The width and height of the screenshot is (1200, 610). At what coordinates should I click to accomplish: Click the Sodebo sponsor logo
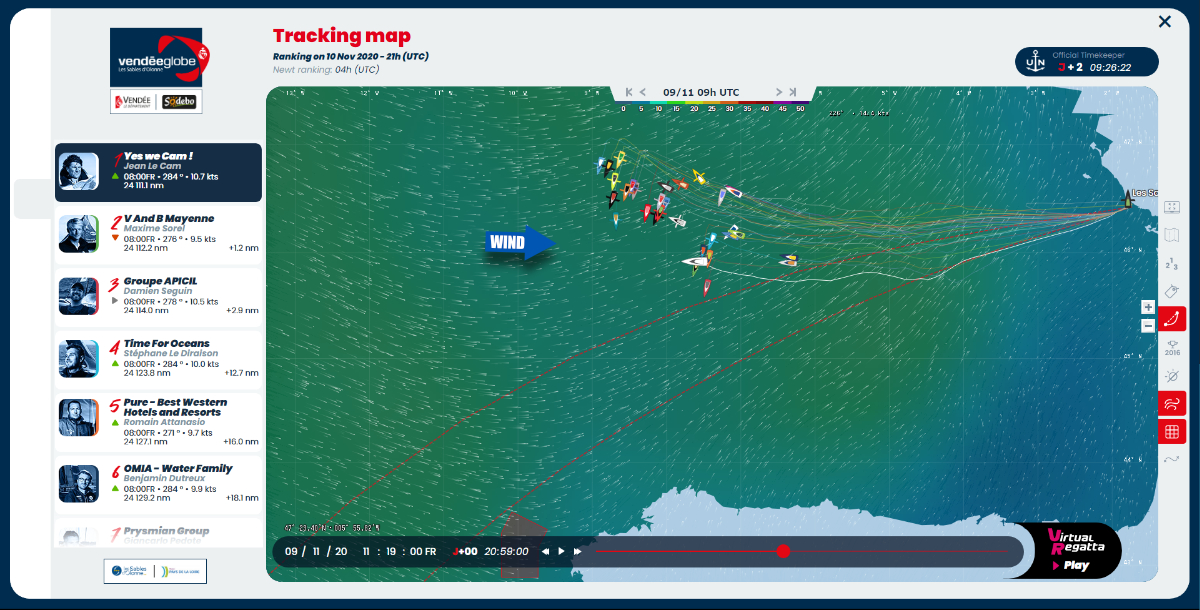[179, 102]
